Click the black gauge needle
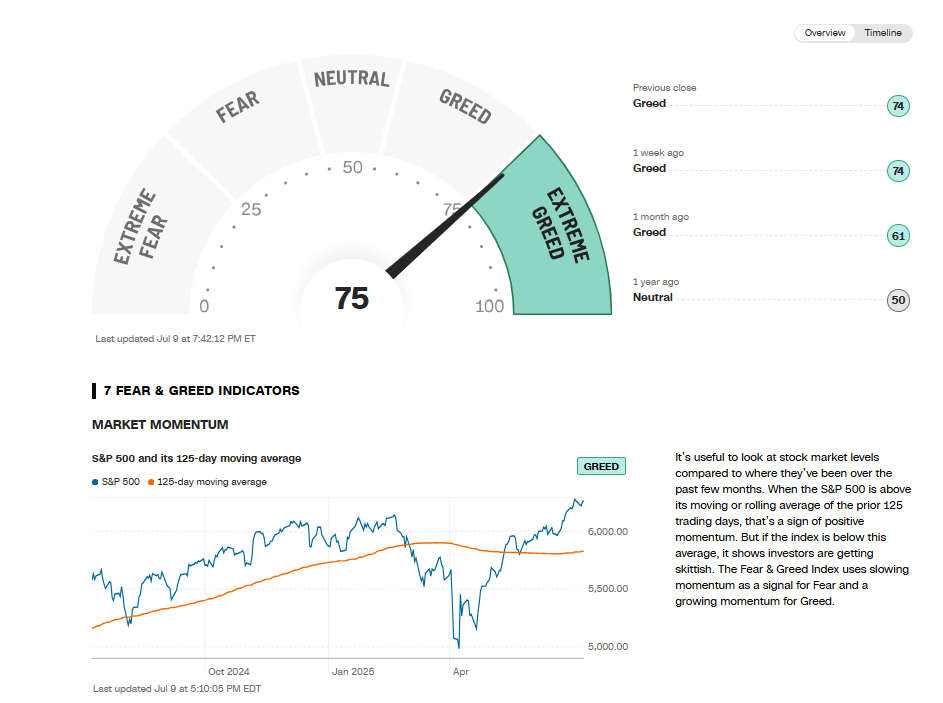 point(445,226)
